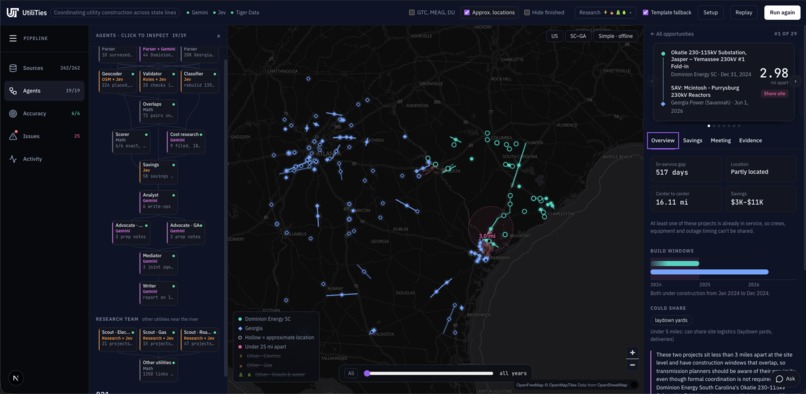Inspect the Classifier agent node
The width and height of the screenshot is (806, 394).
point(199,81)
